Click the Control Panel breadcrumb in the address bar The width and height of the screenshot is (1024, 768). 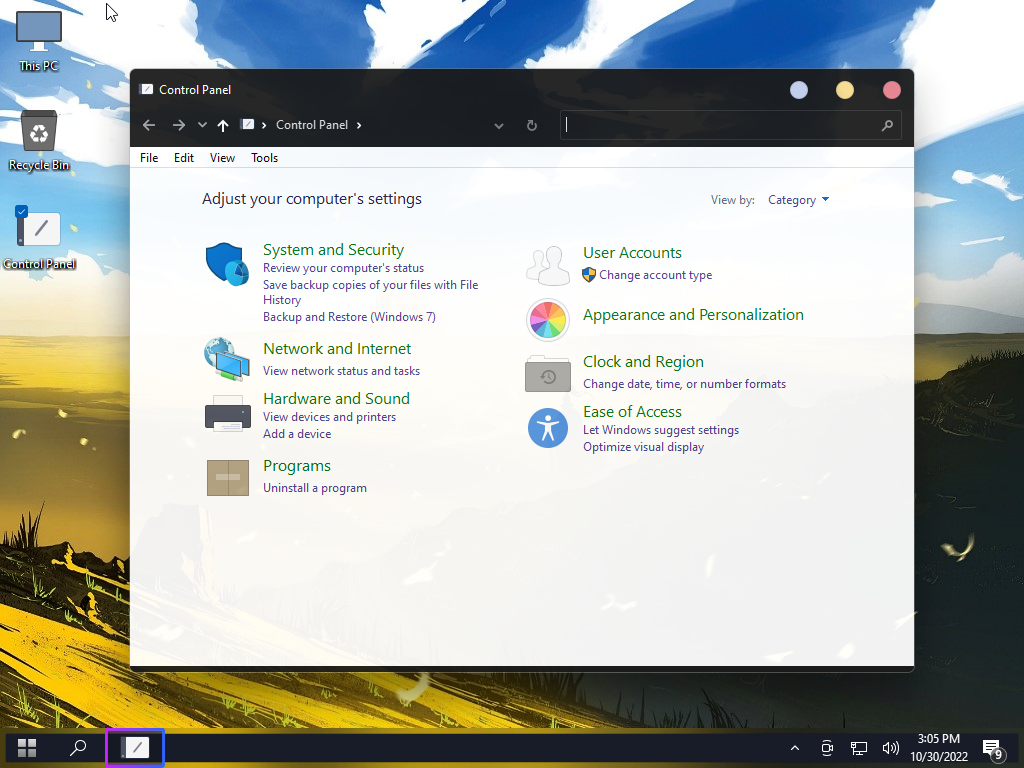pos(312,125)
